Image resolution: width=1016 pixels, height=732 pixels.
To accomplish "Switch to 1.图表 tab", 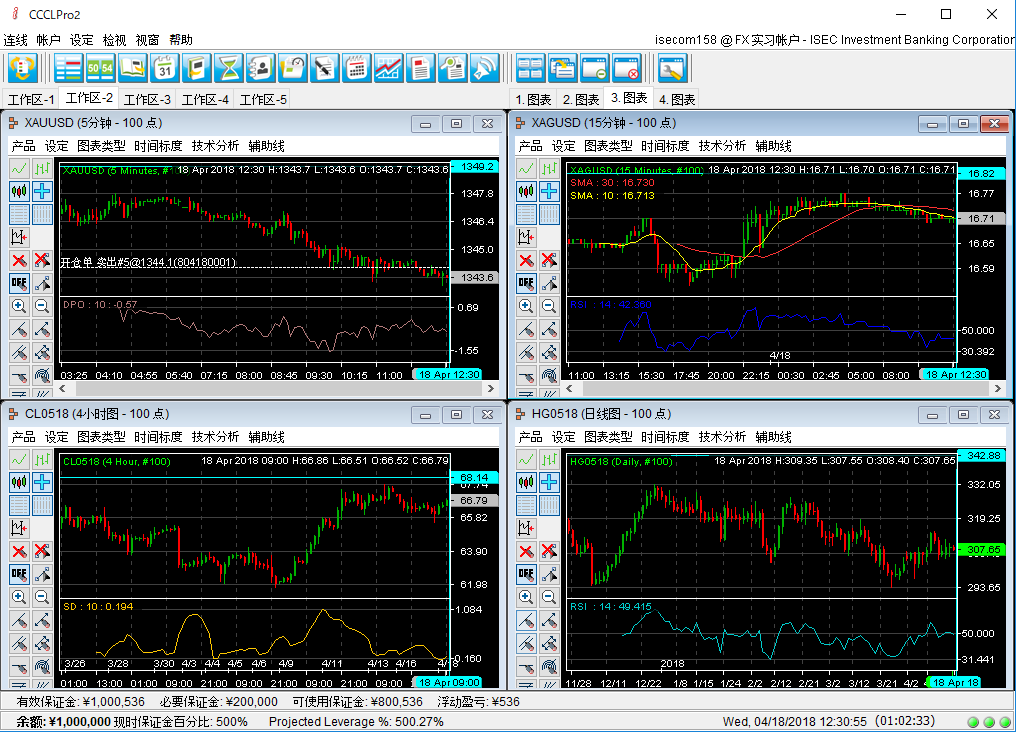I will click(533, 99).
